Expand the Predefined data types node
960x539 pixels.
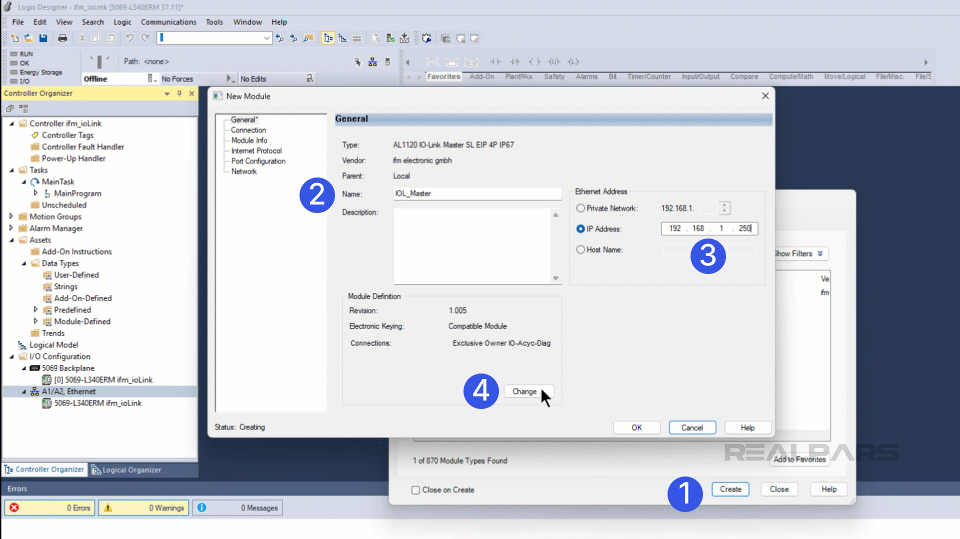pyautogui.click(x=36, y=310)
